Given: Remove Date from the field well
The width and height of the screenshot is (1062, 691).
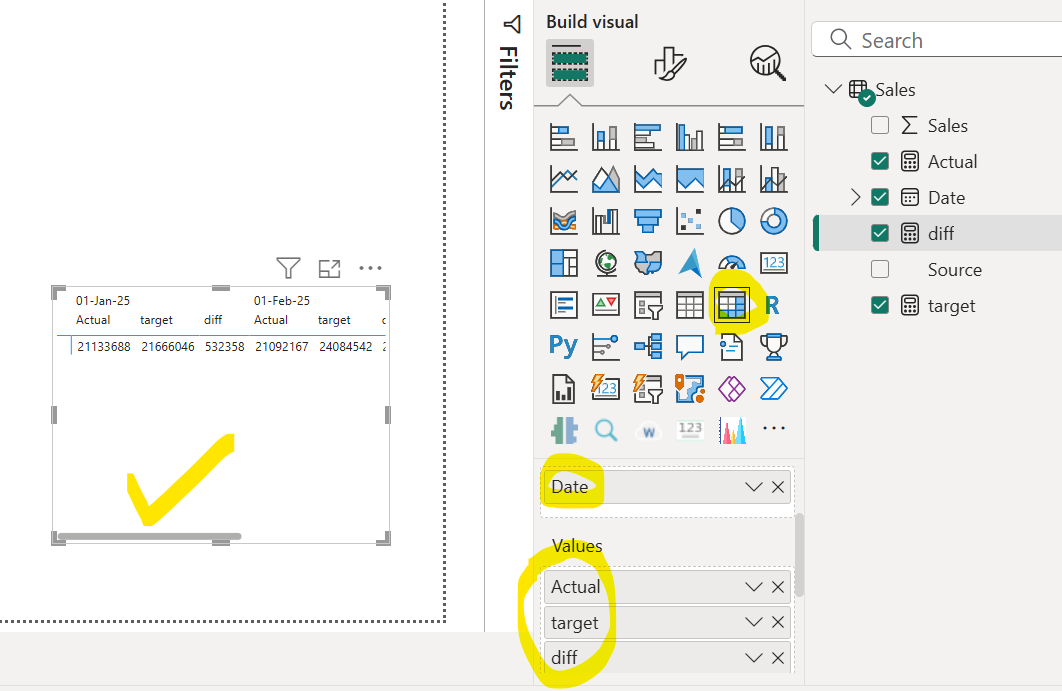Looking at the screenshot, I should [778, 487].
